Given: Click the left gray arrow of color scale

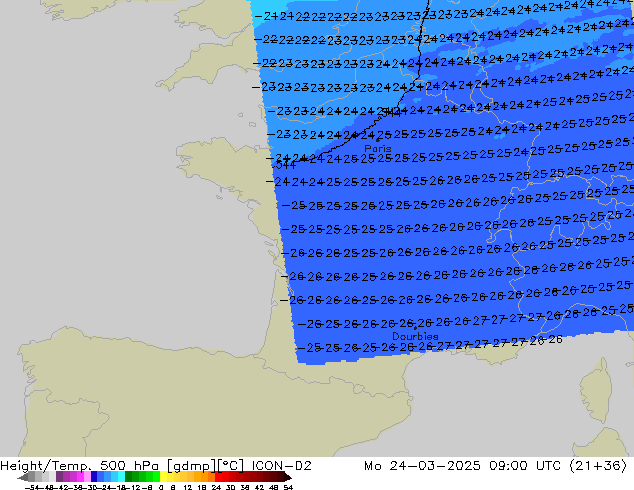Looking at the screenshot, I should pyautogui.click(x=23, y=477).
